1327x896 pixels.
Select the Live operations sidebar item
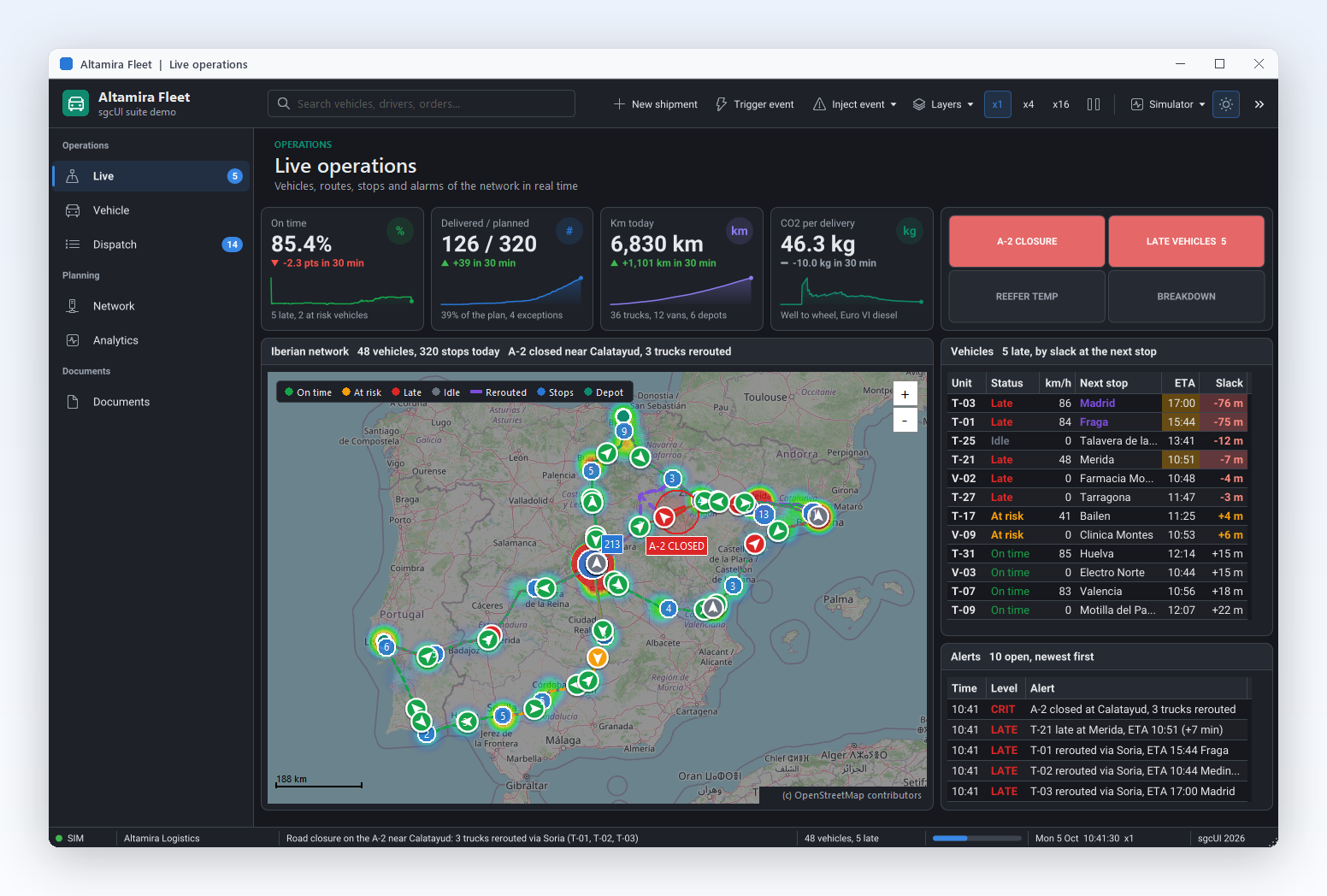[150, 176]
